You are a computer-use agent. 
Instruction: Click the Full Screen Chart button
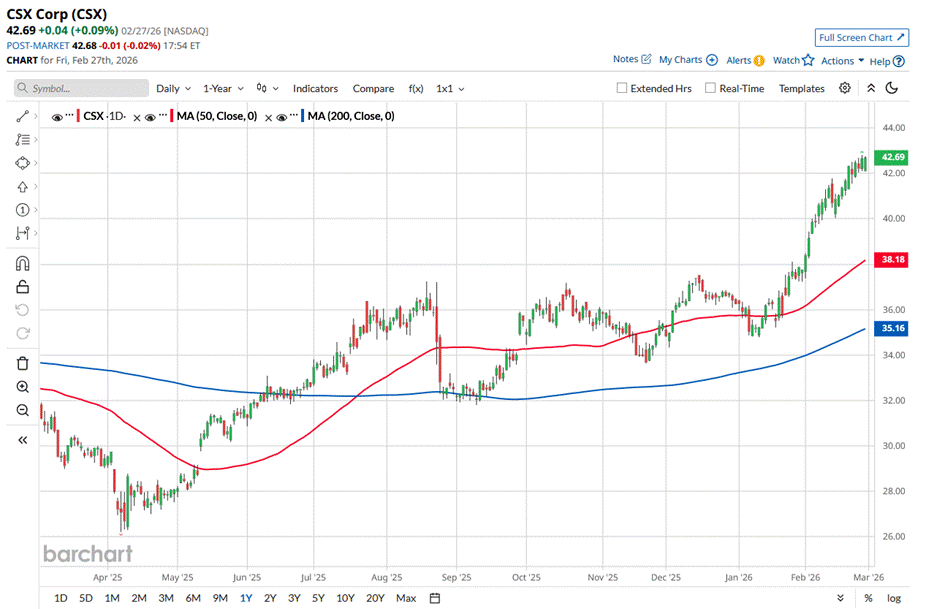[x=861, y=38]
